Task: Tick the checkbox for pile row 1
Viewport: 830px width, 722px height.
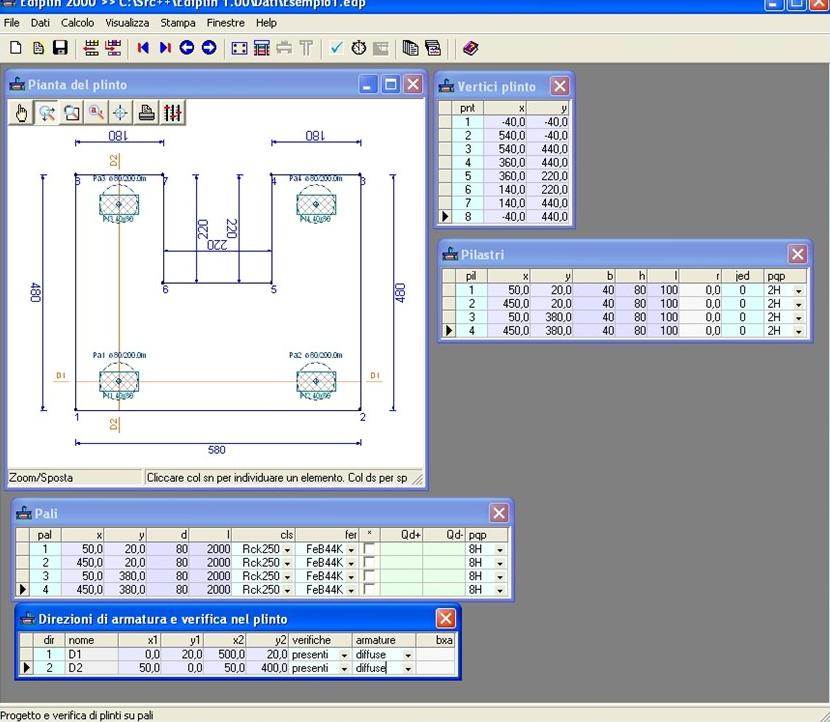Action: (x=369, y=549)
